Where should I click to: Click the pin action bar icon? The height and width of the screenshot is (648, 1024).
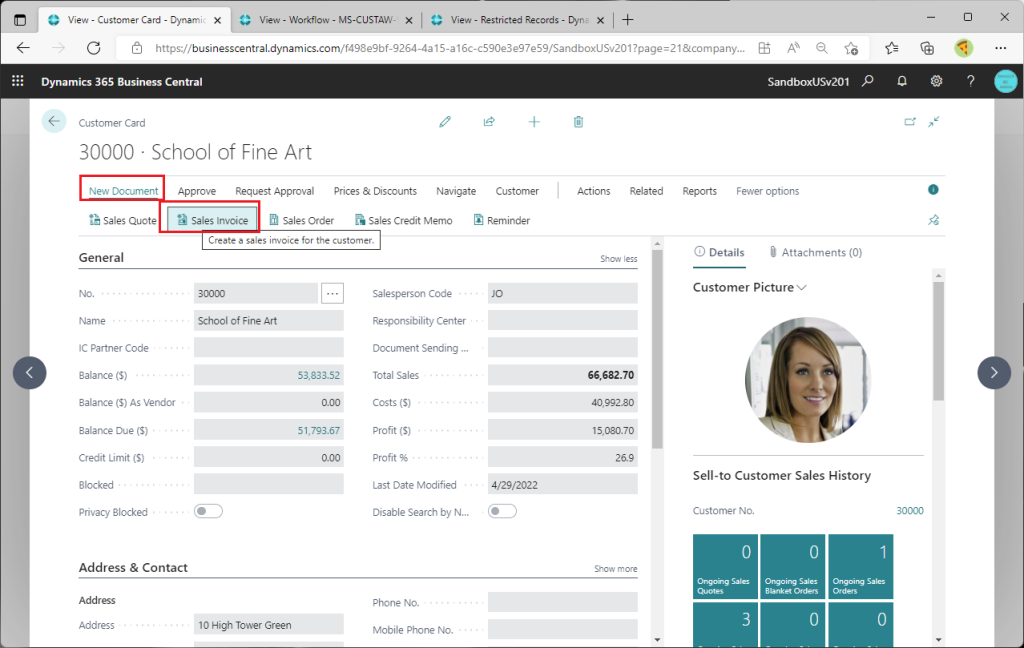point(934,220)
